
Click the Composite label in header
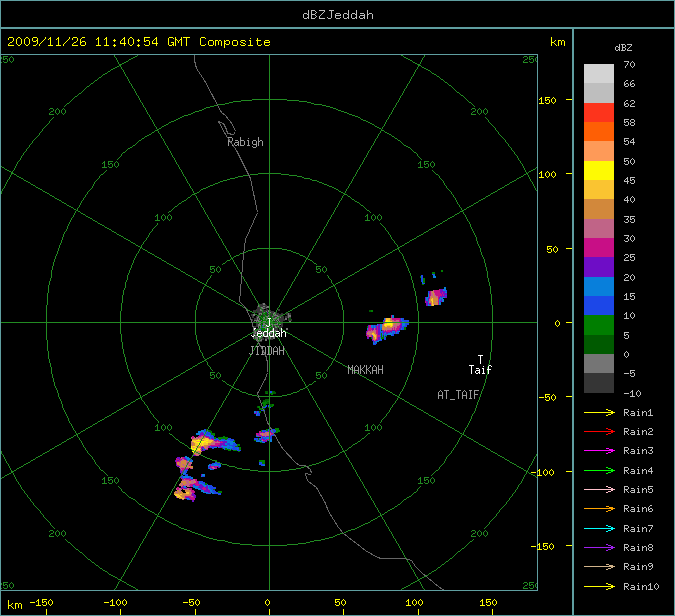click(x=235, y=42)
